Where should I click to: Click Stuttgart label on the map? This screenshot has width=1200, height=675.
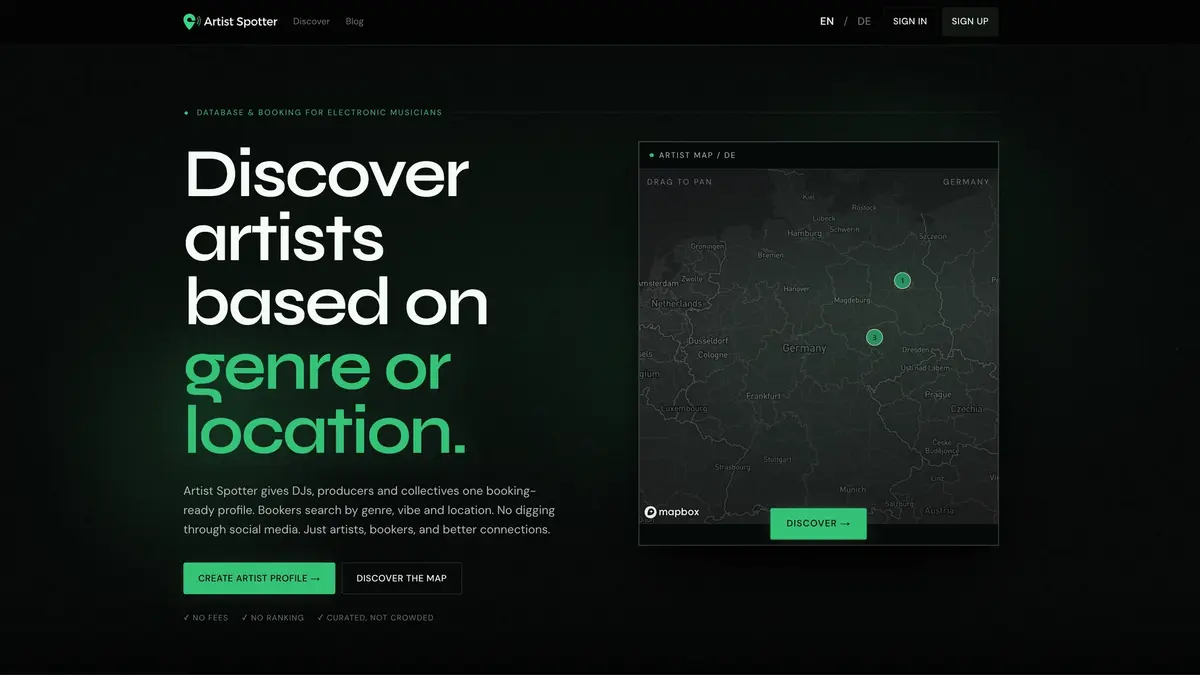coord(777,459)
